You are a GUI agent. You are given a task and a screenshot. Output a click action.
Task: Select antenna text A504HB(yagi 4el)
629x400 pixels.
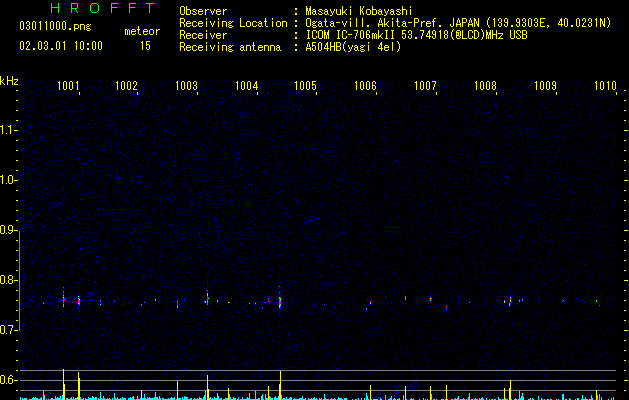353,47
